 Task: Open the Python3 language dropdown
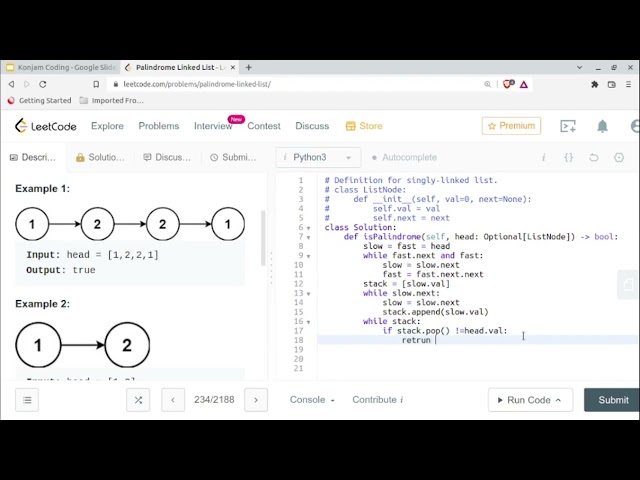click(x=318, y=158)
